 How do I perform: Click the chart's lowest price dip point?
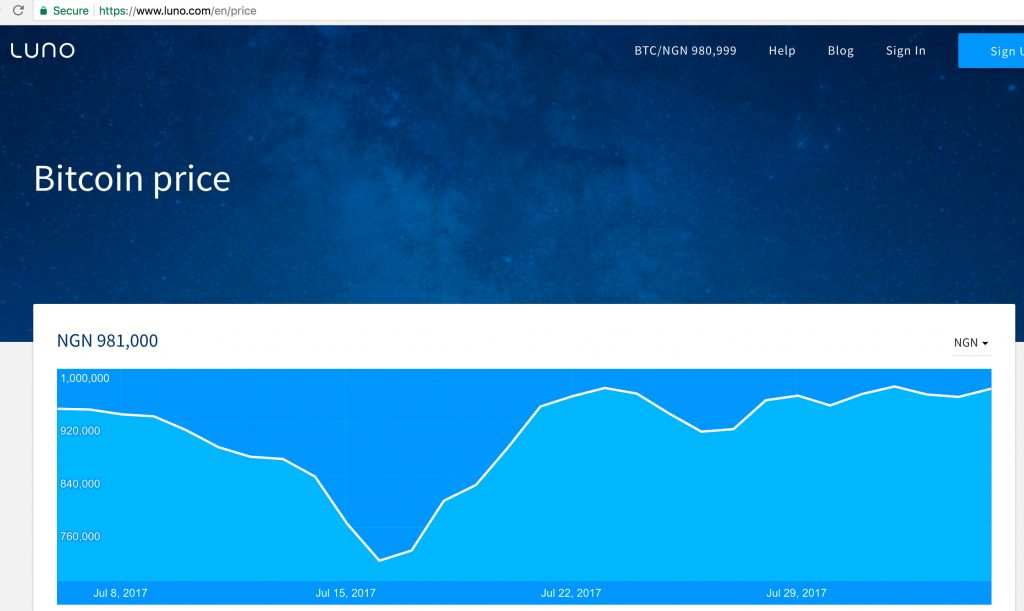pyautogui.click(x=379, y=560)
